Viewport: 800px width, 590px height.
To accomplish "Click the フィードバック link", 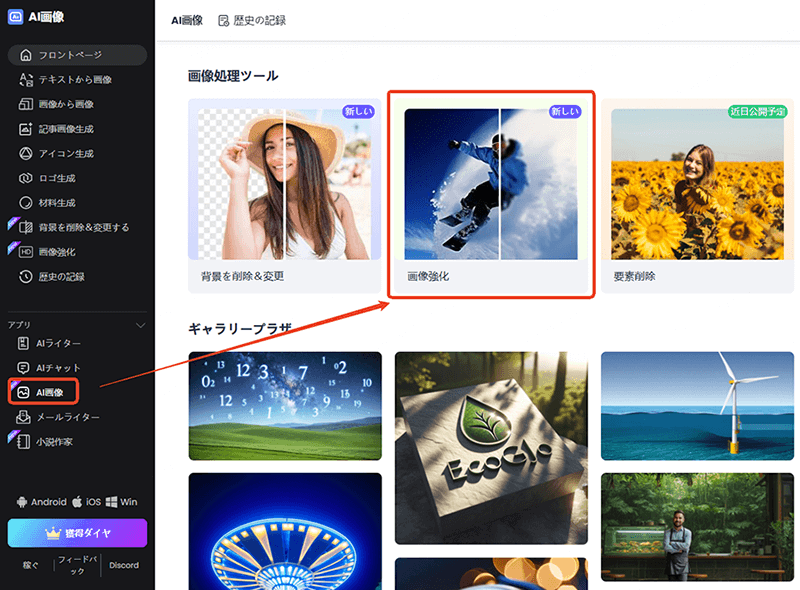I will coord(78,566).
